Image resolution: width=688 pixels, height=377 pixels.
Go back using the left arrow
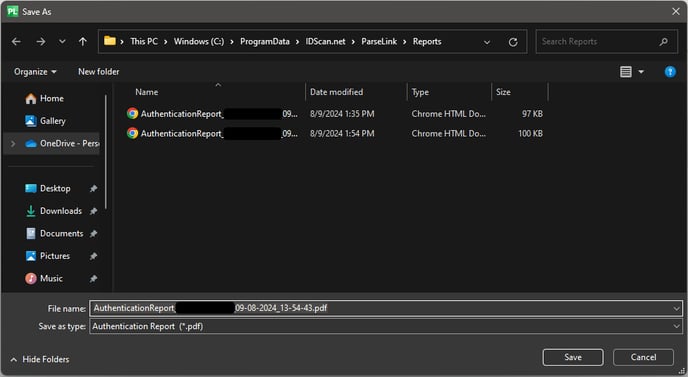coord(16,42)
